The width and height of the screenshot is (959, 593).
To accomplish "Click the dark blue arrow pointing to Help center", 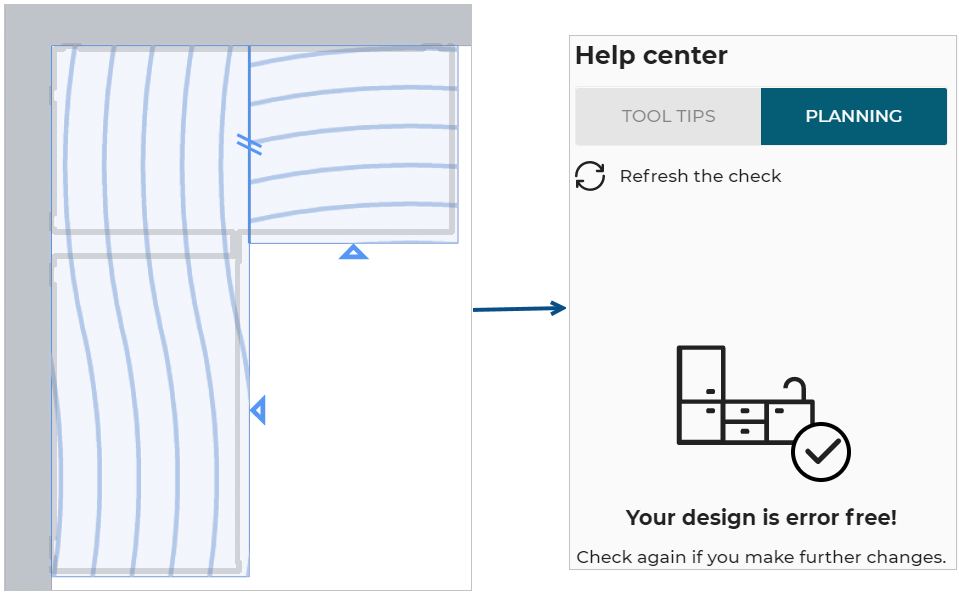I will (x=519, y=309).
